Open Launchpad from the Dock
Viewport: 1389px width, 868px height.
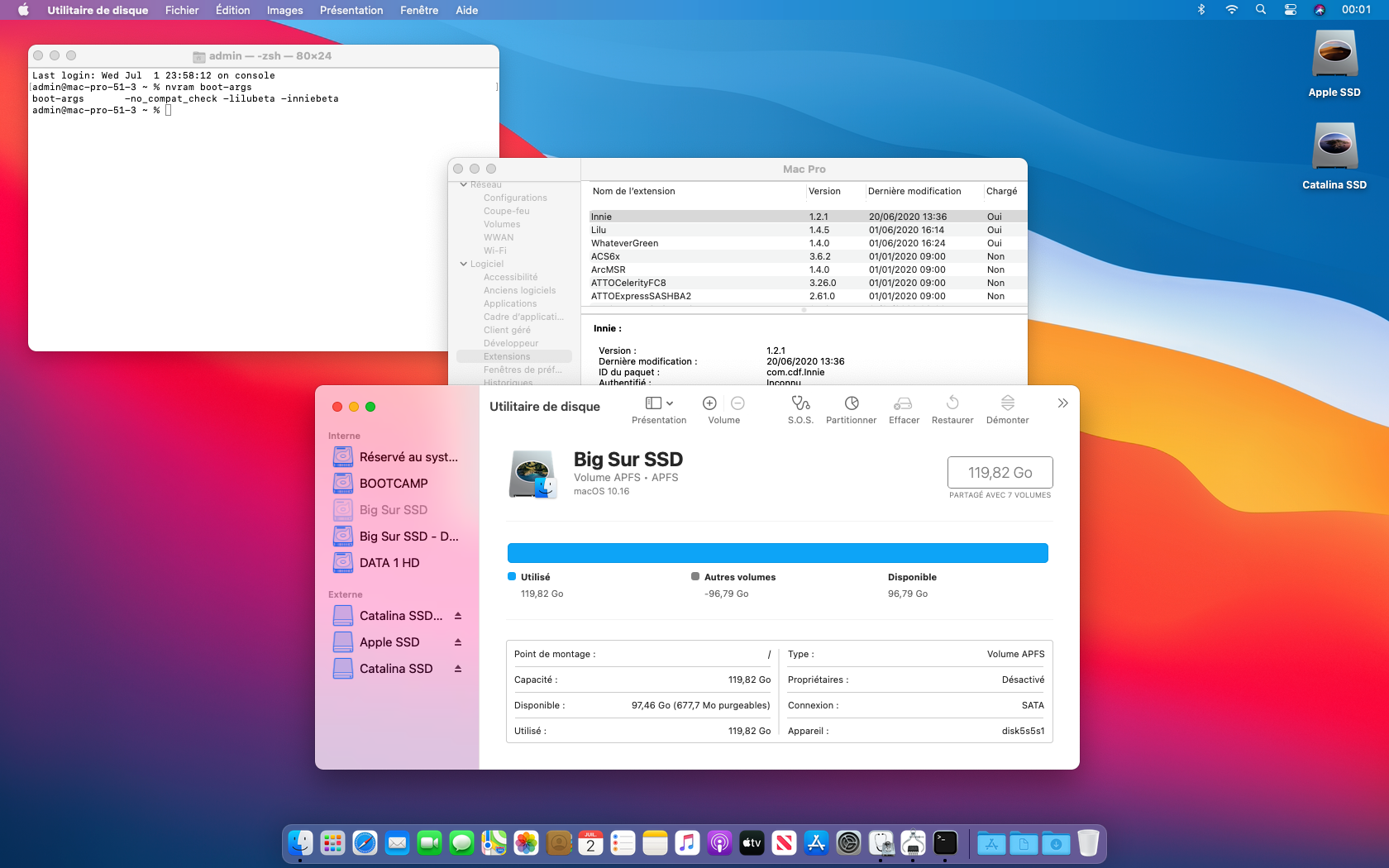(x=332, y=843)
